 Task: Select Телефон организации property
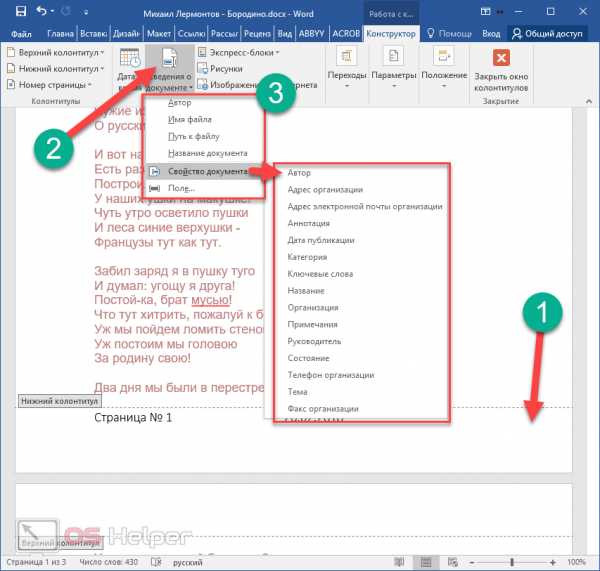331,375
